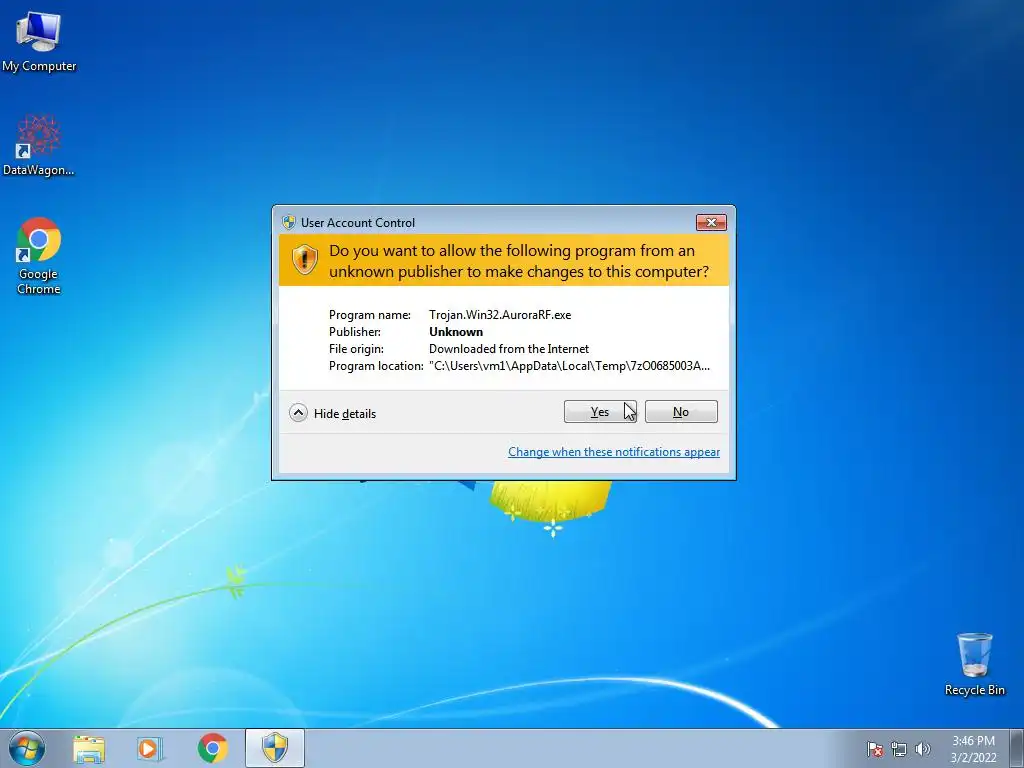Viewport: 1024px width, 768px height.
Task: Open the Windows Start menu orb
Action: pyautogui.click(x=27, y=748)
